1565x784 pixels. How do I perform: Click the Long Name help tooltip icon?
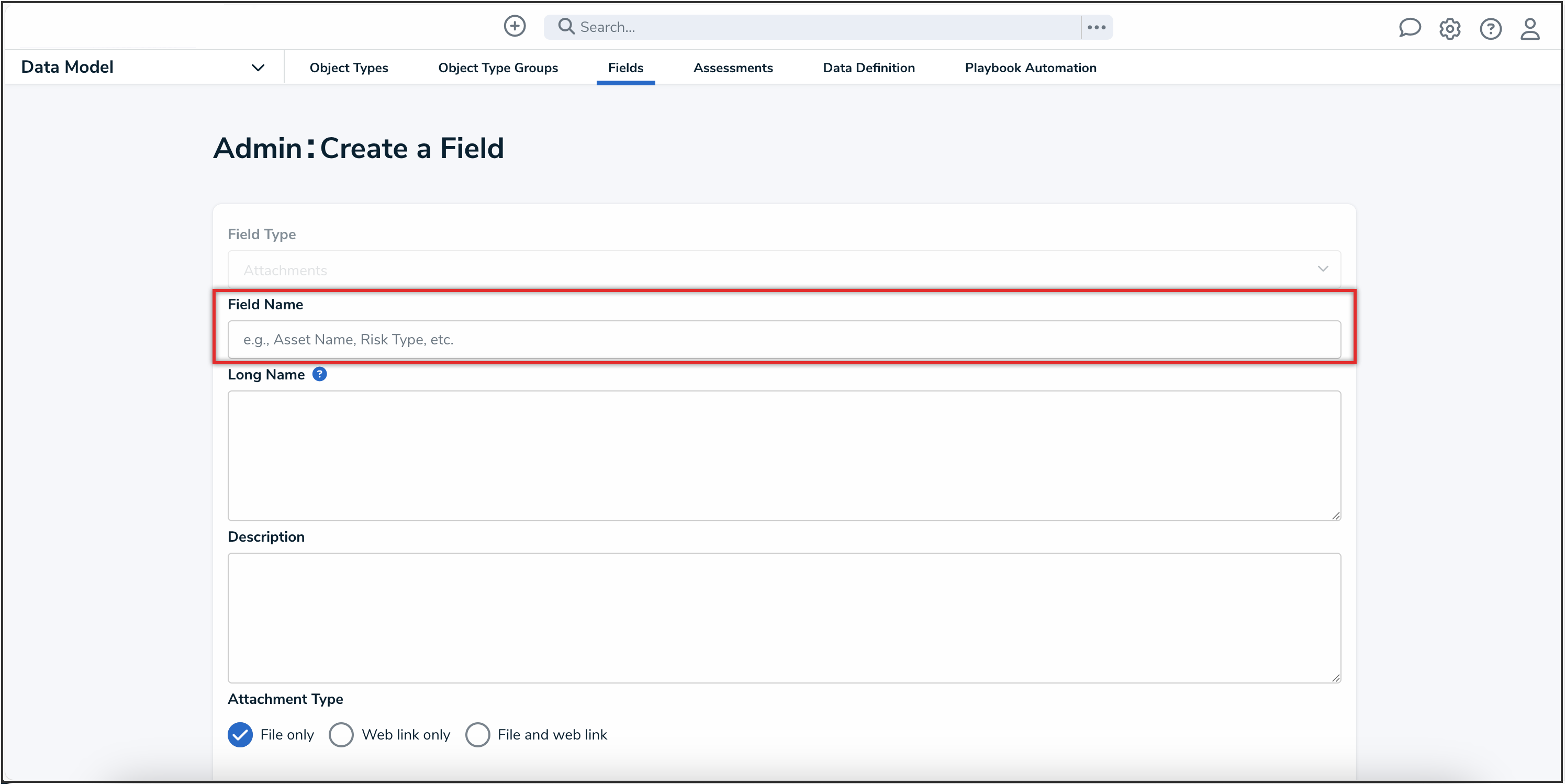pos(320,374)
